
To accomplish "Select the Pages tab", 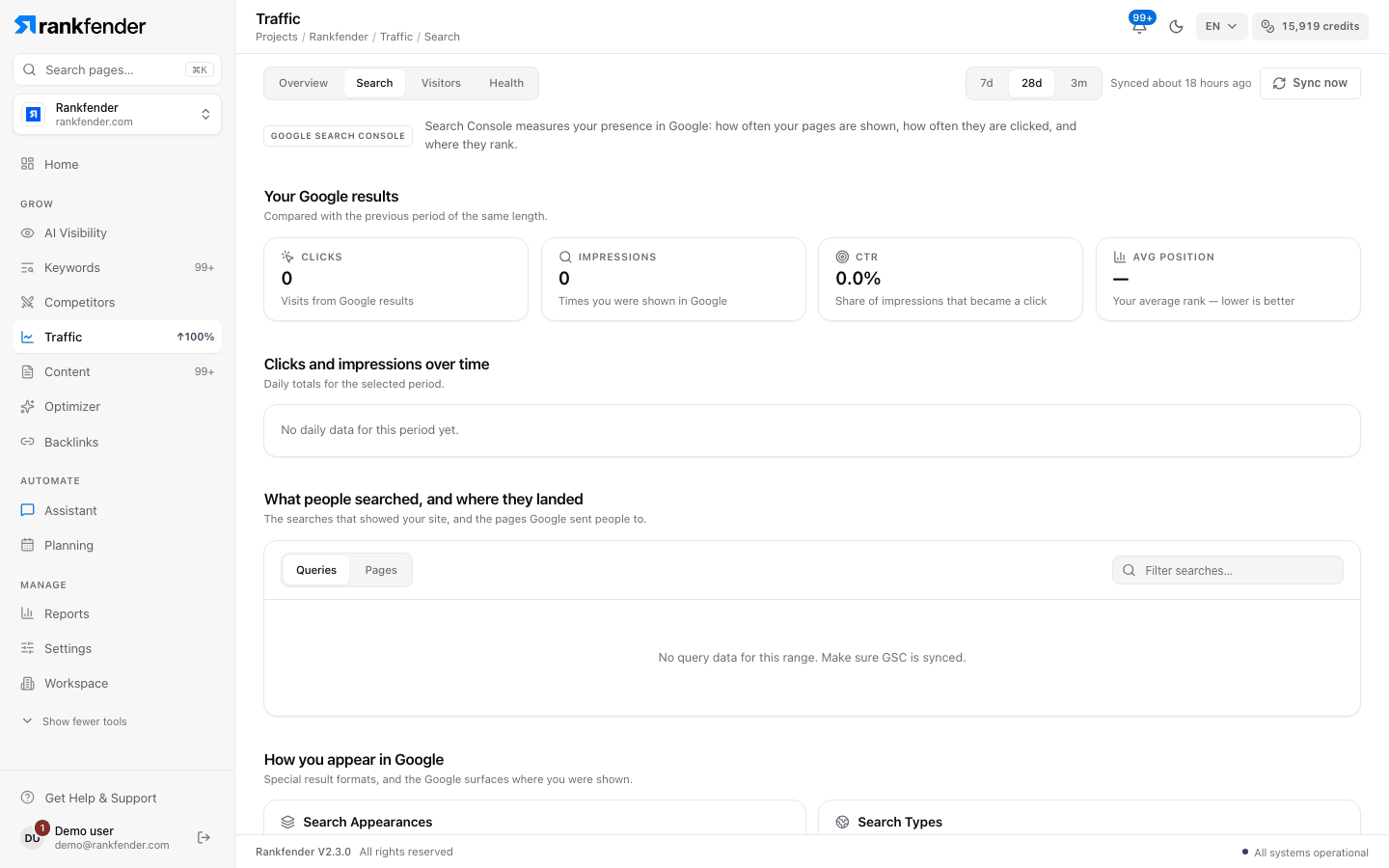I will [381, 570].
